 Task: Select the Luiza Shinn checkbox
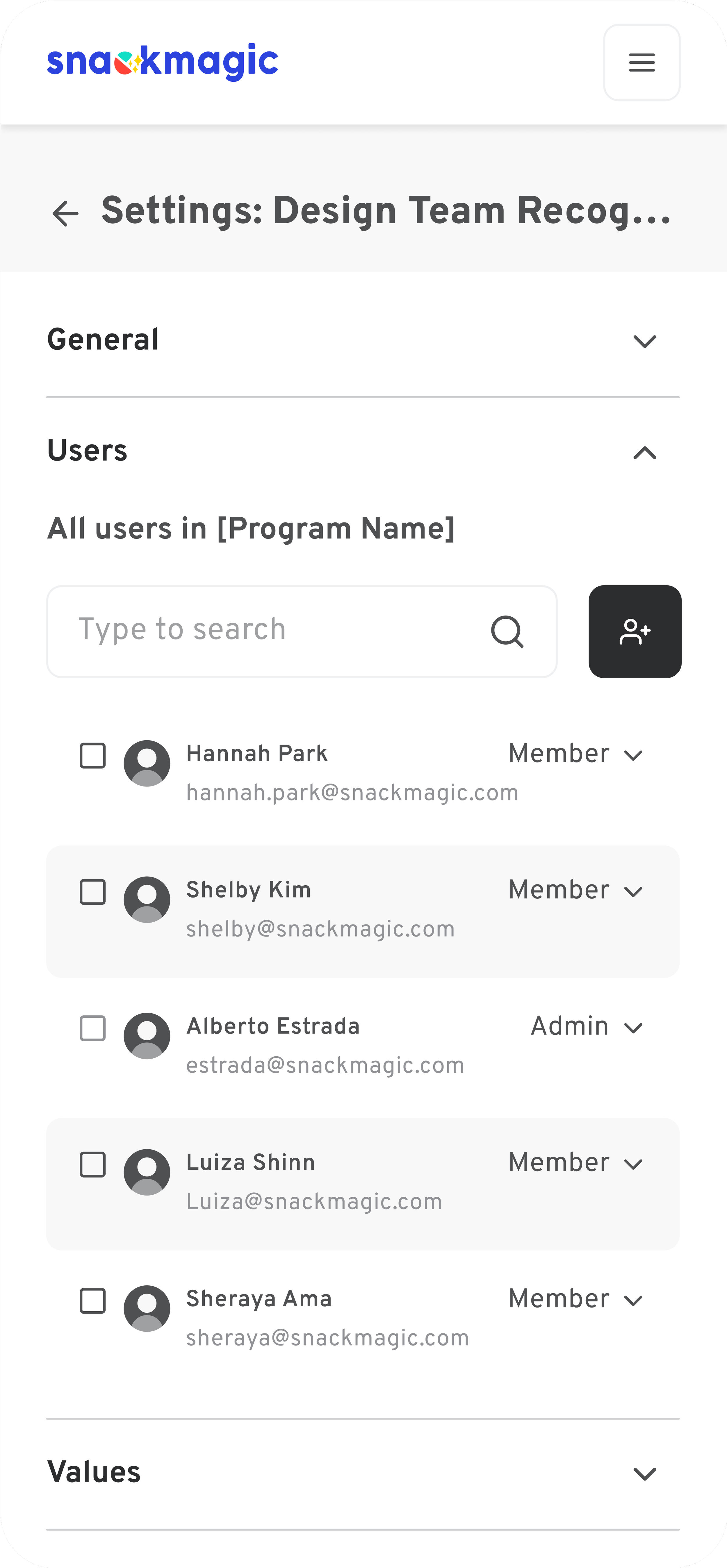(x=92, y=1164)
